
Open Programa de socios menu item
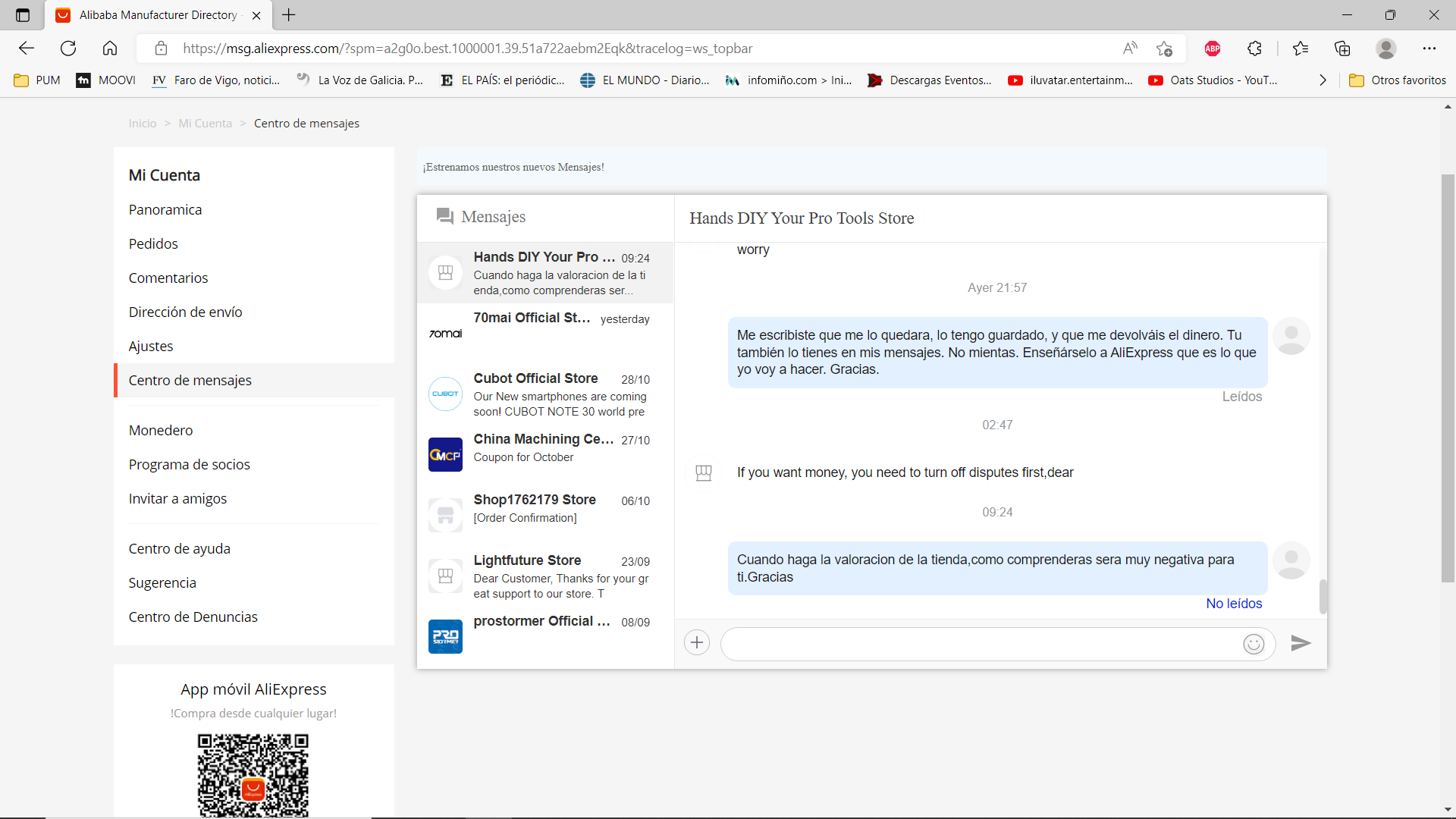coord(190,465)
